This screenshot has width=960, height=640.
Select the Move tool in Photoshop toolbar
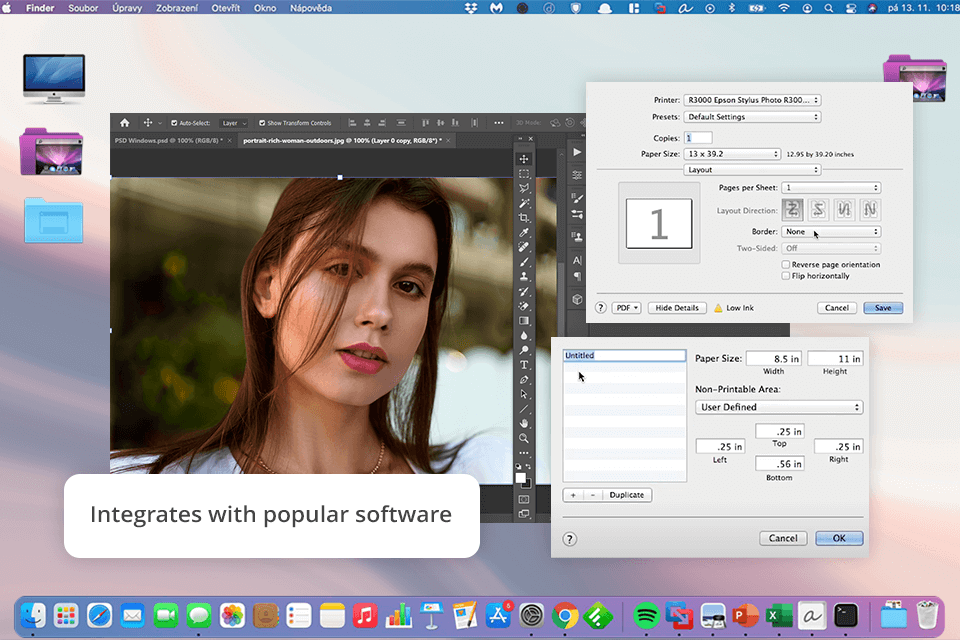(x=524, y=159)
